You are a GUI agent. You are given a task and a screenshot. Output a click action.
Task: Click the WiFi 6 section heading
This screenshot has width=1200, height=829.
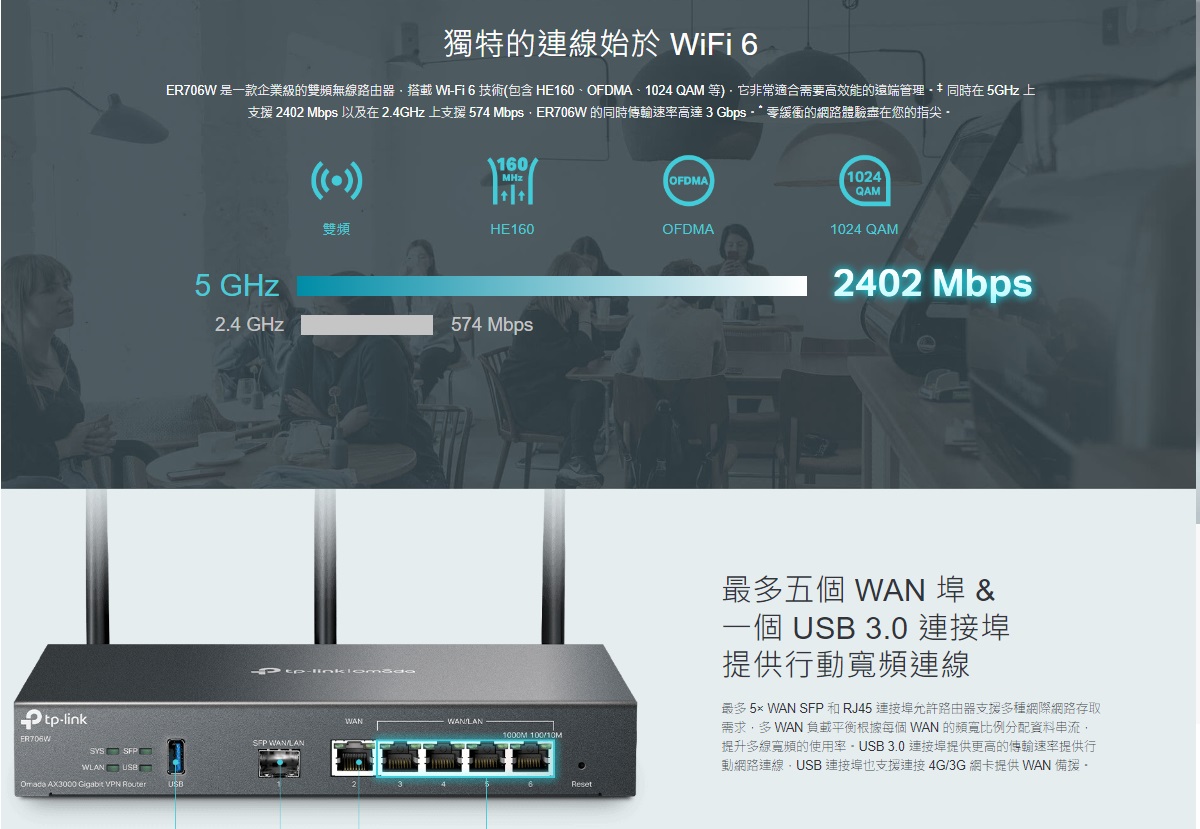coord(600,45)
